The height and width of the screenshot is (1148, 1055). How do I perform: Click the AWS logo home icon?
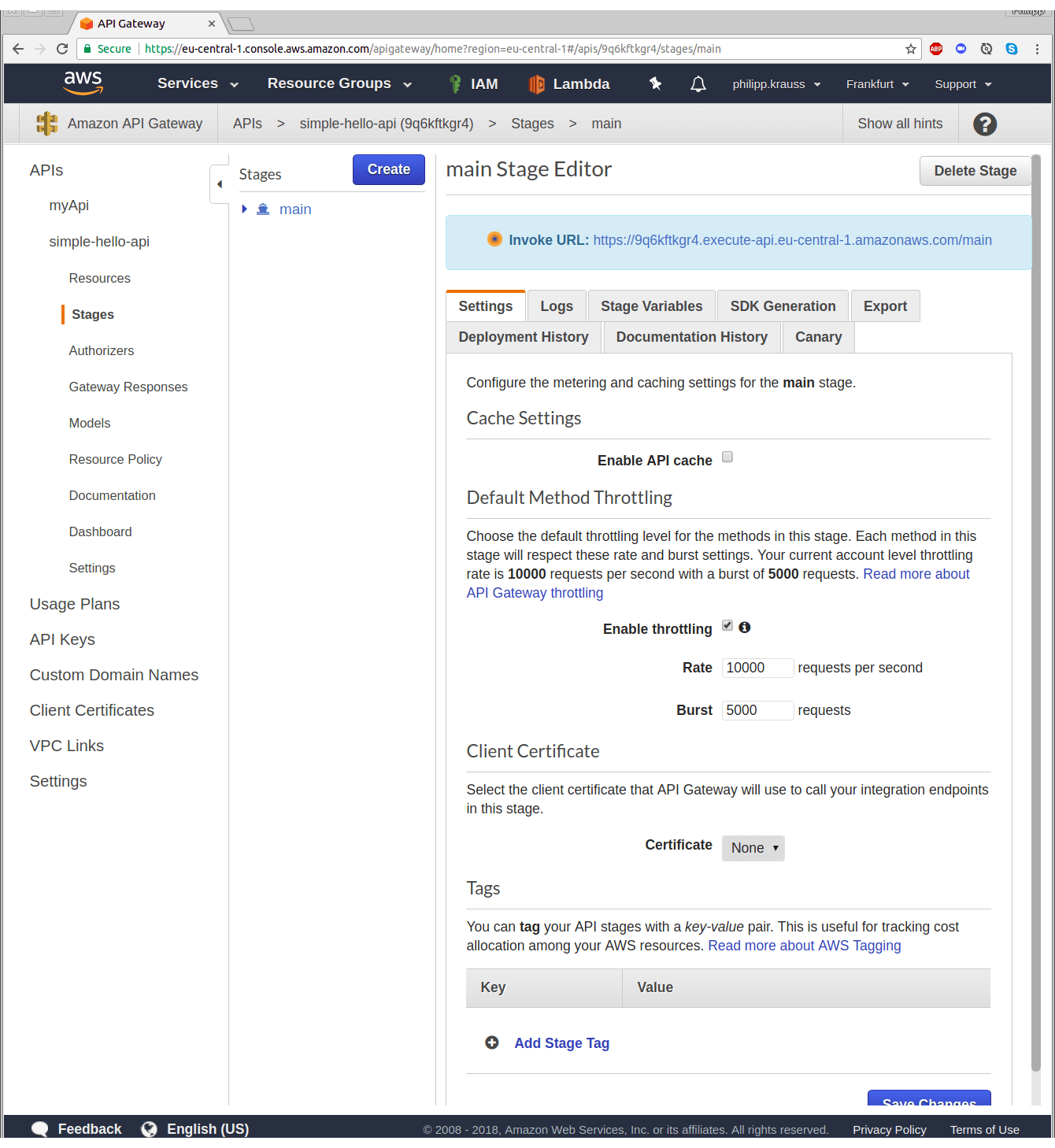pyautogui.click(x=83, y=83)
